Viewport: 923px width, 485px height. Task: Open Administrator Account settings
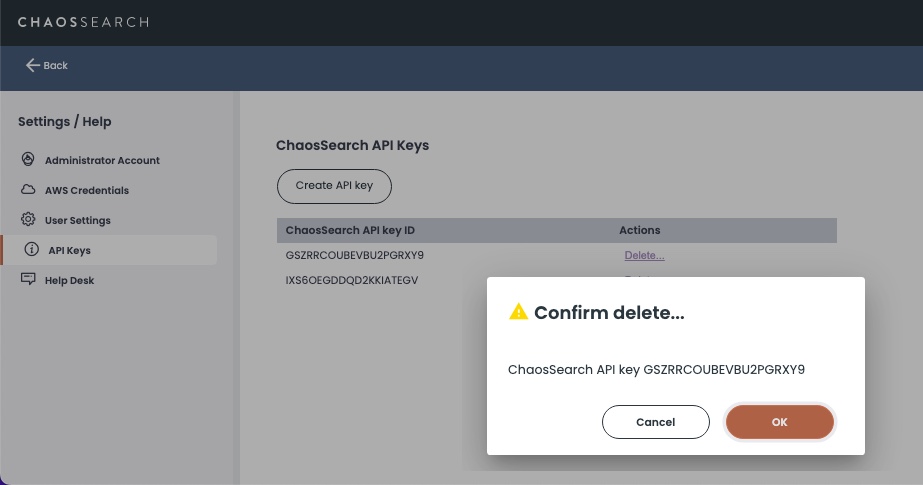pos(102,160)
